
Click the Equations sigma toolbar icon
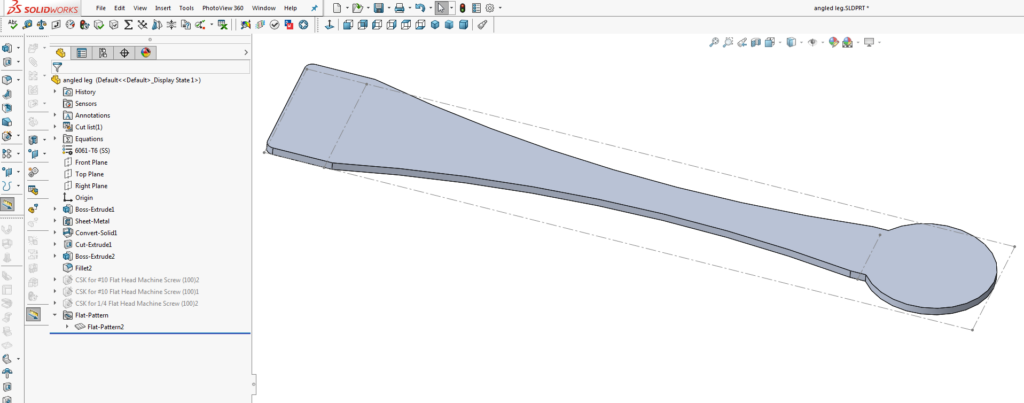point(128,25)
